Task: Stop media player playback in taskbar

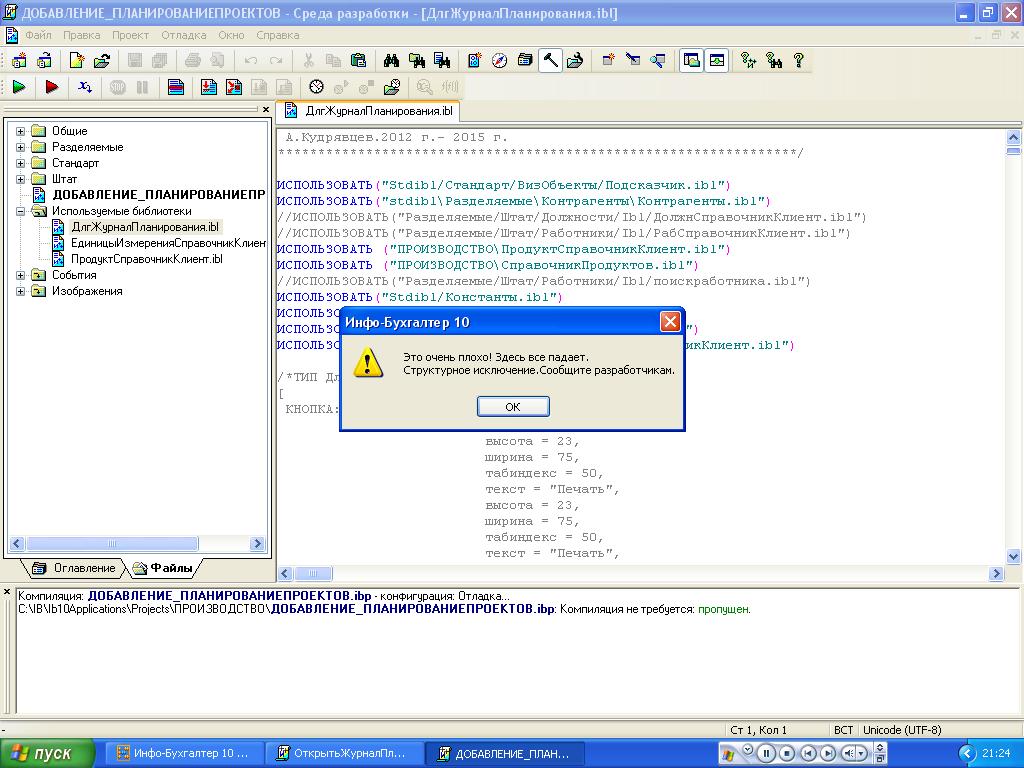Action: (x=788, y=754)
